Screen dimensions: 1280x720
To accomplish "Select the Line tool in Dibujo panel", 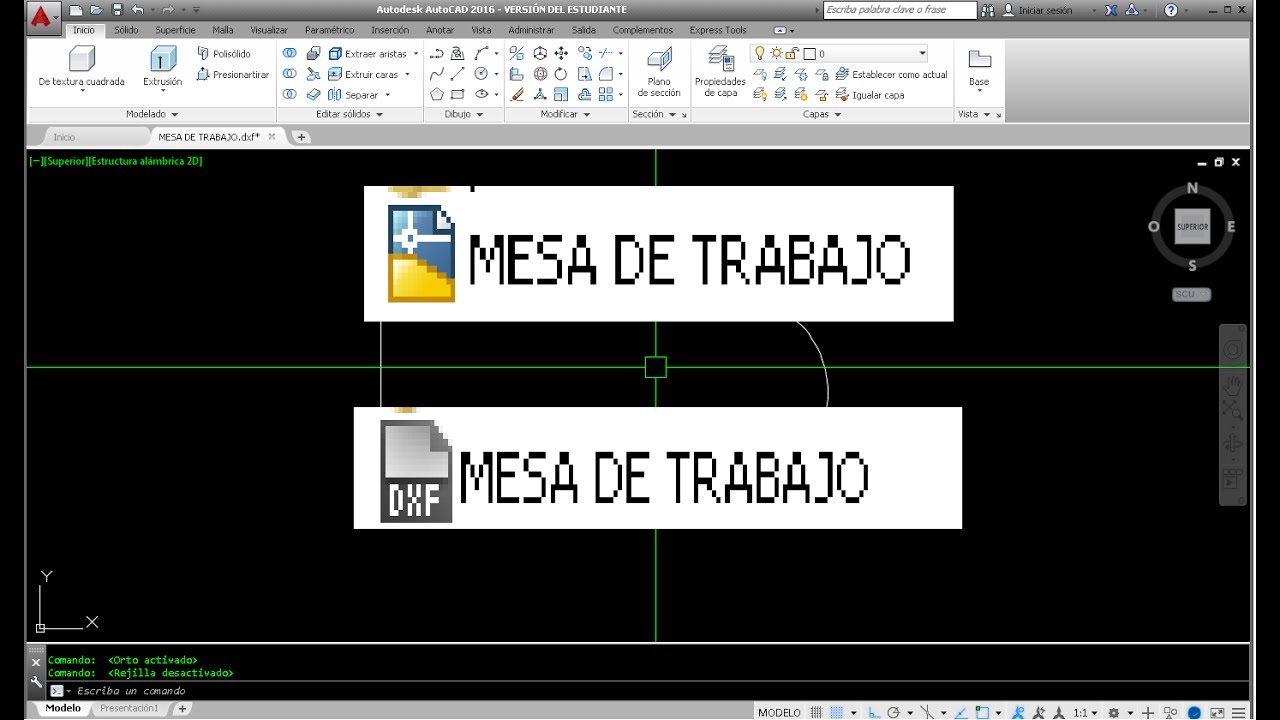I will (x=457, y=74).
